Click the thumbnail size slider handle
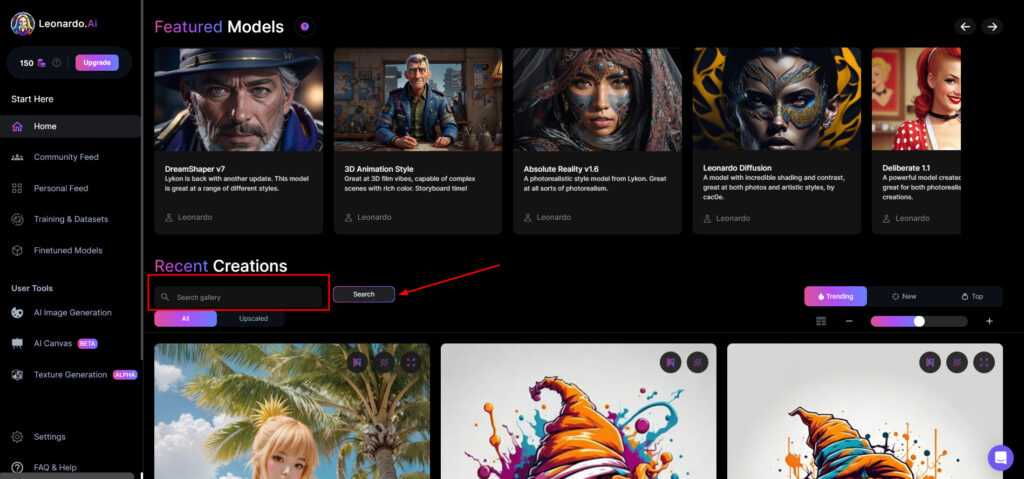The height and width of the screenshot is (479, 1024). point(919,321)
